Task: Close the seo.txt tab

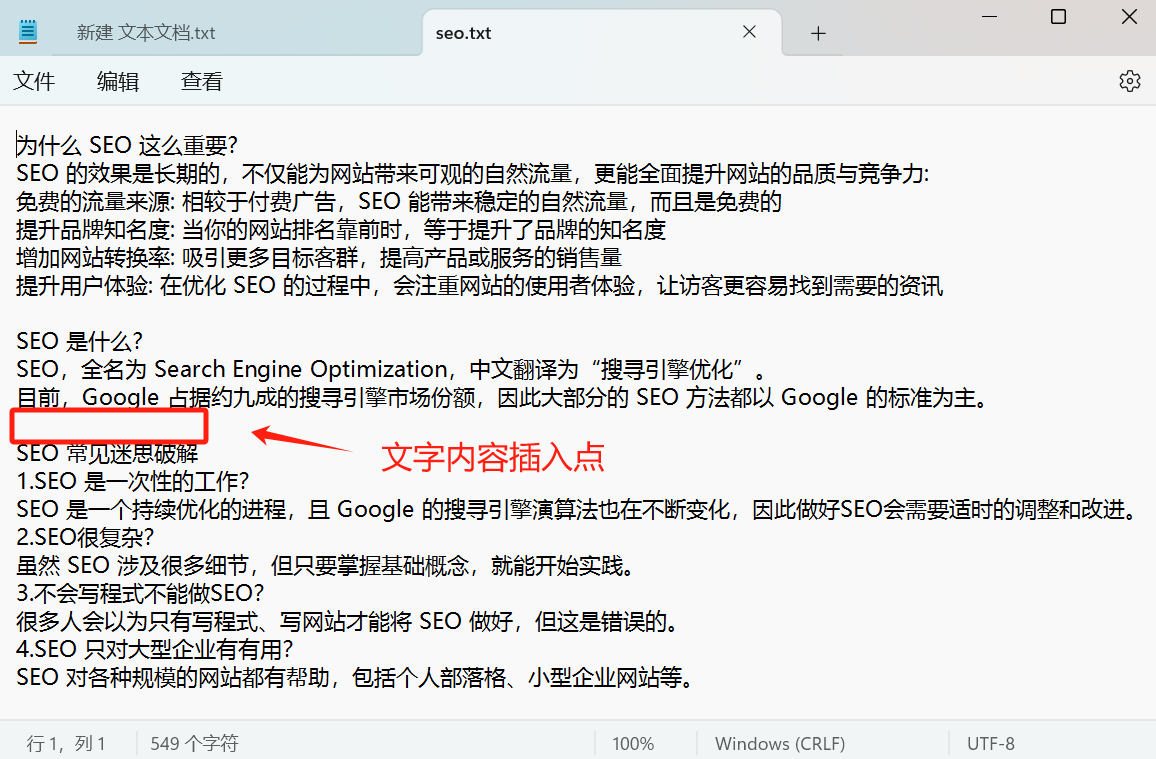Action: 749,32
